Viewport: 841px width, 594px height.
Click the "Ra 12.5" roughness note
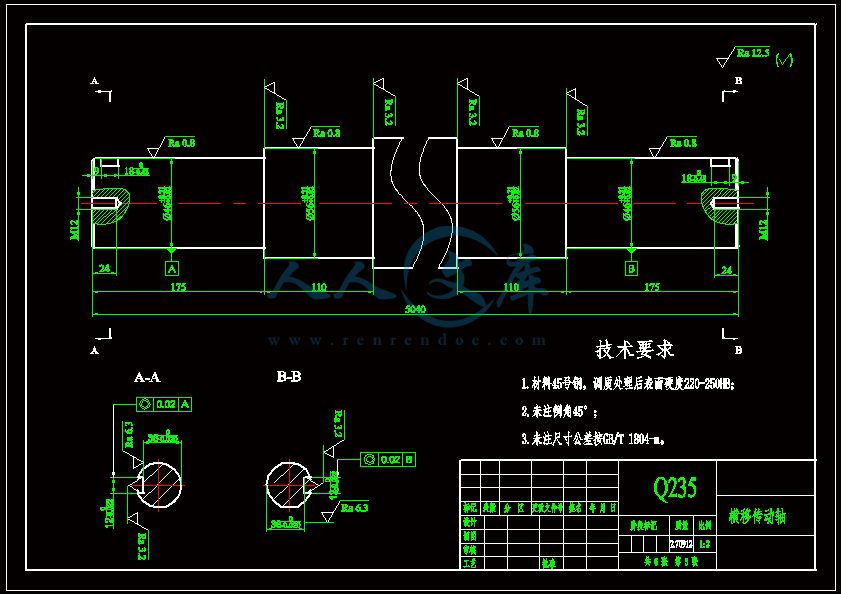(x=753, y=53)
